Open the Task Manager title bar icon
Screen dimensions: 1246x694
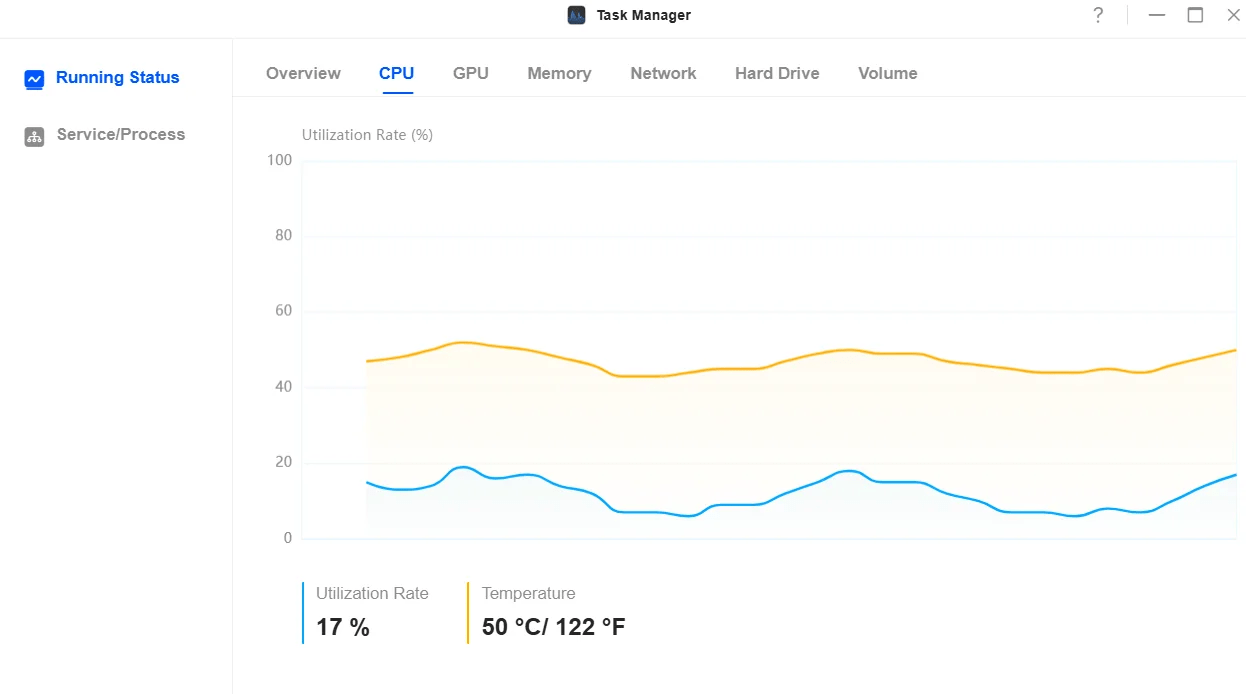click(x=575, y=15)
